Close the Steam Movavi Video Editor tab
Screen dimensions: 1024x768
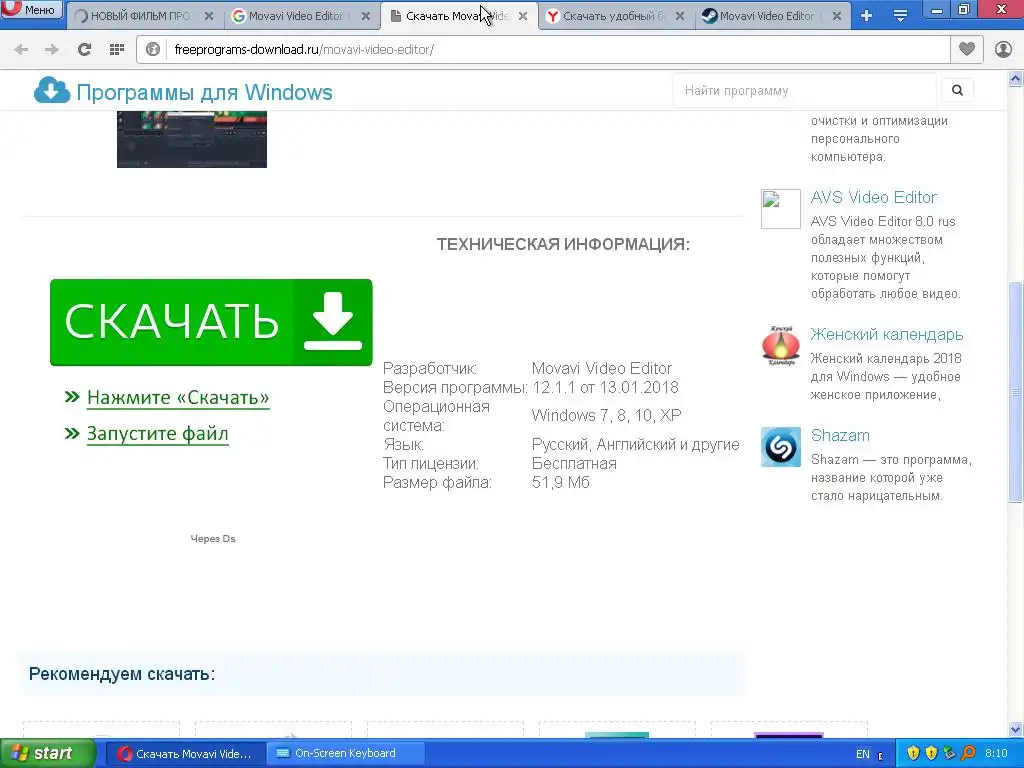[x=837, y=16]
